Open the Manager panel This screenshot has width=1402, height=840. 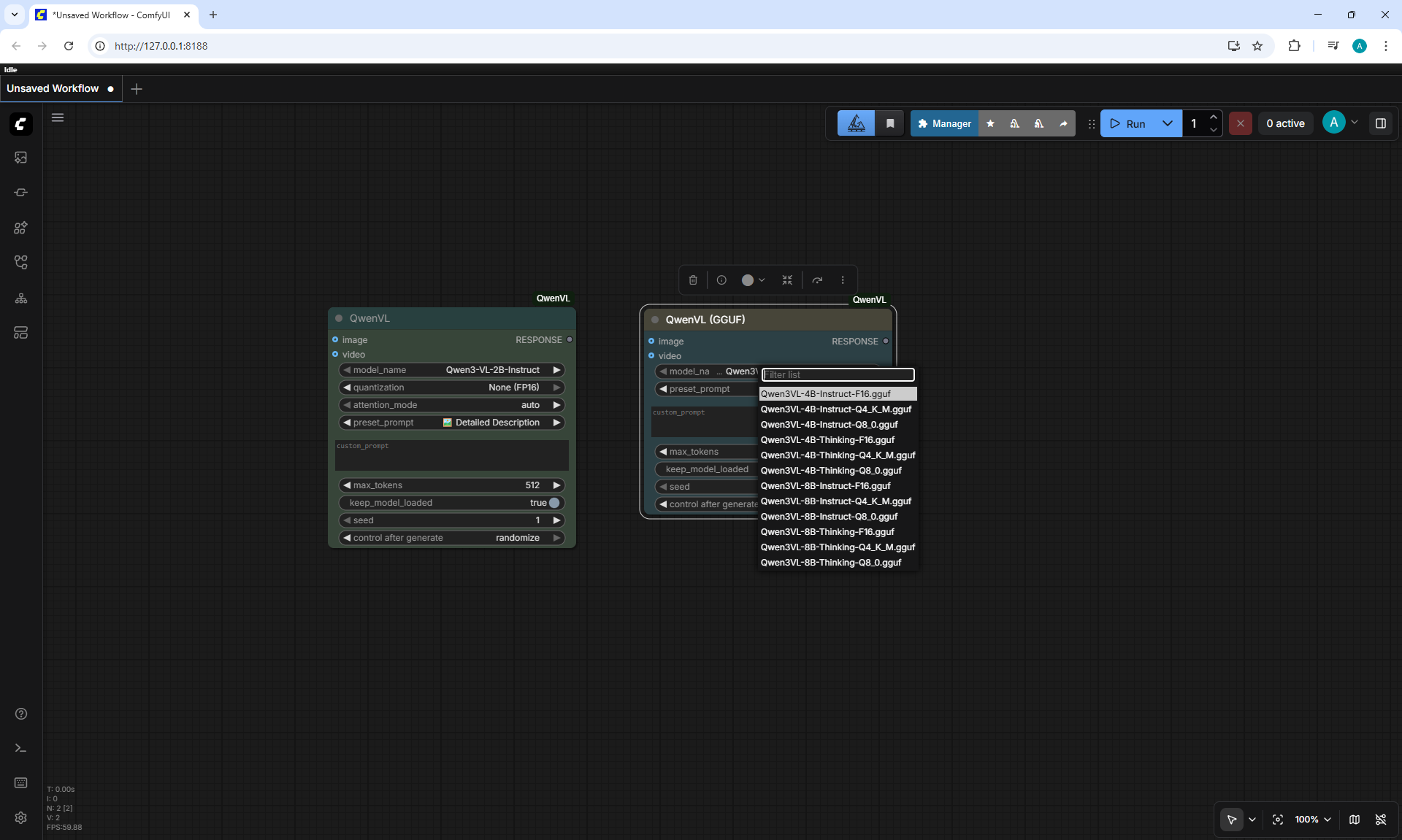point(944,123)
